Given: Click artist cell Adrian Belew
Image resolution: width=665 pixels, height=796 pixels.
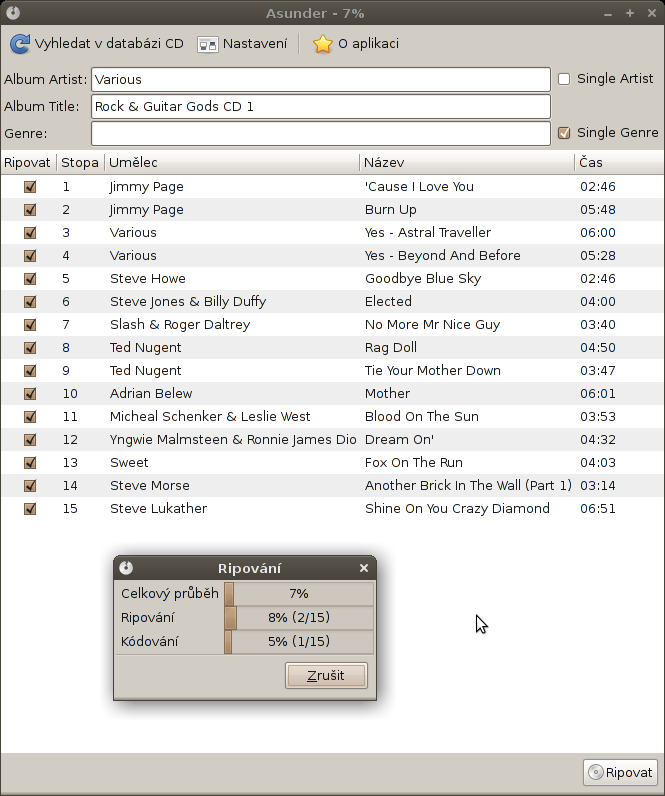Looking at the screenshot, I should (151, 394).
